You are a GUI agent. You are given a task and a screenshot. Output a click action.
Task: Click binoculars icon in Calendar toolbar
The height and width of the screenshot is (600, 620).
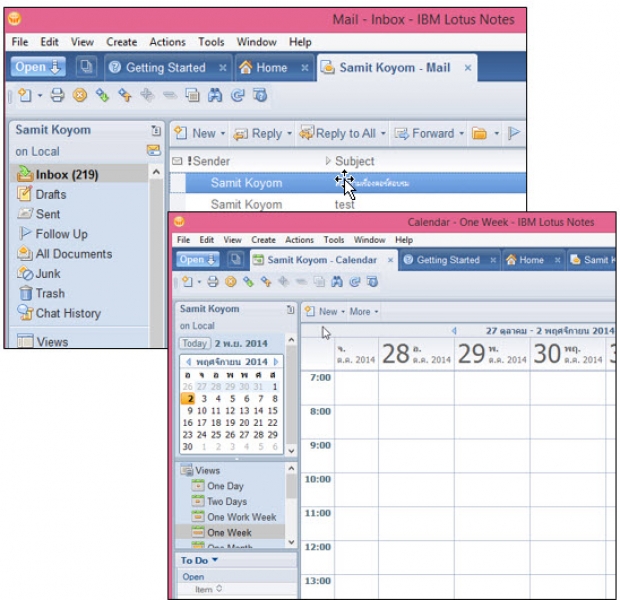pos(337,282)
